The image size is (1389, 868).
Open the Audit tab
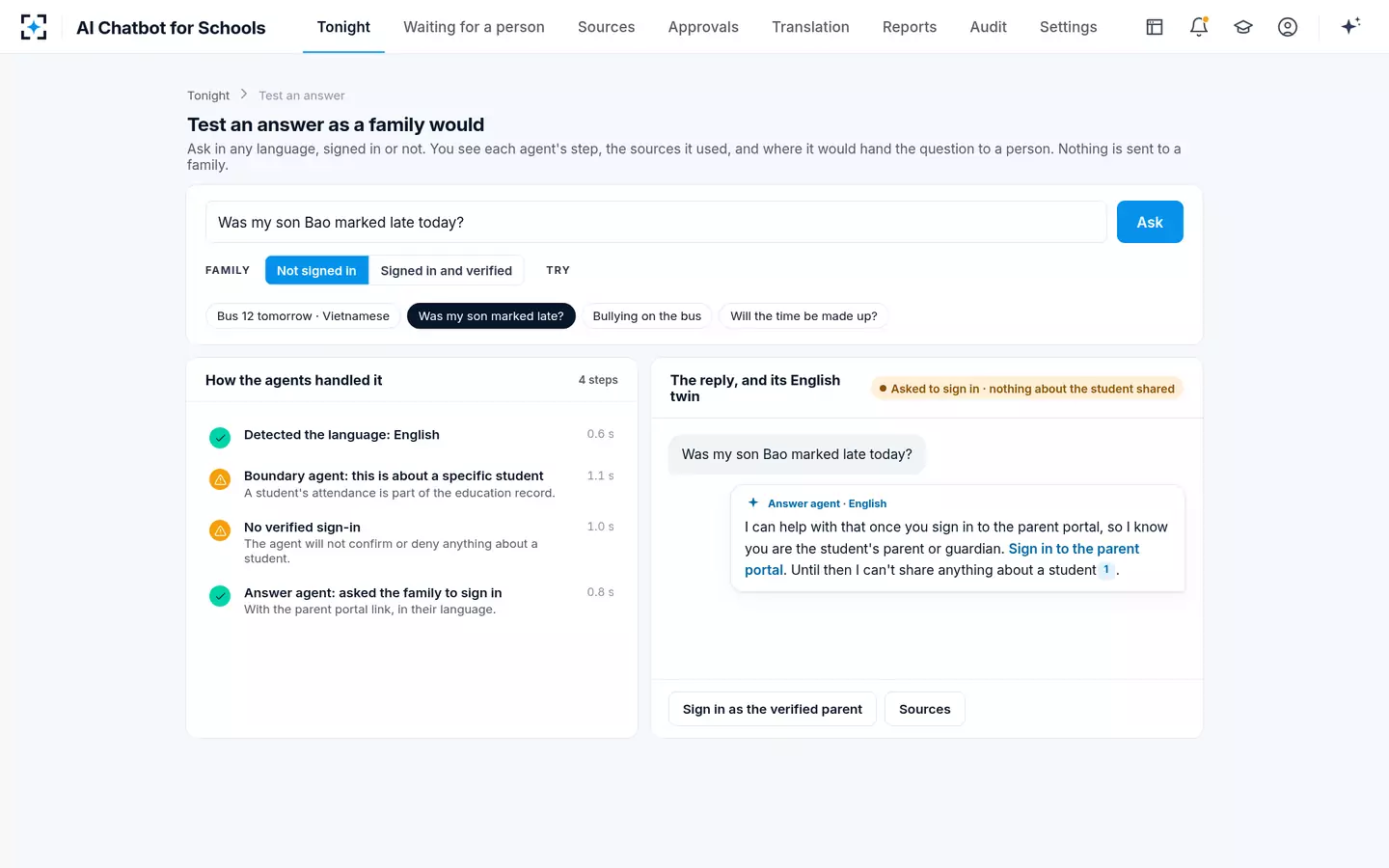coord(989,27)
